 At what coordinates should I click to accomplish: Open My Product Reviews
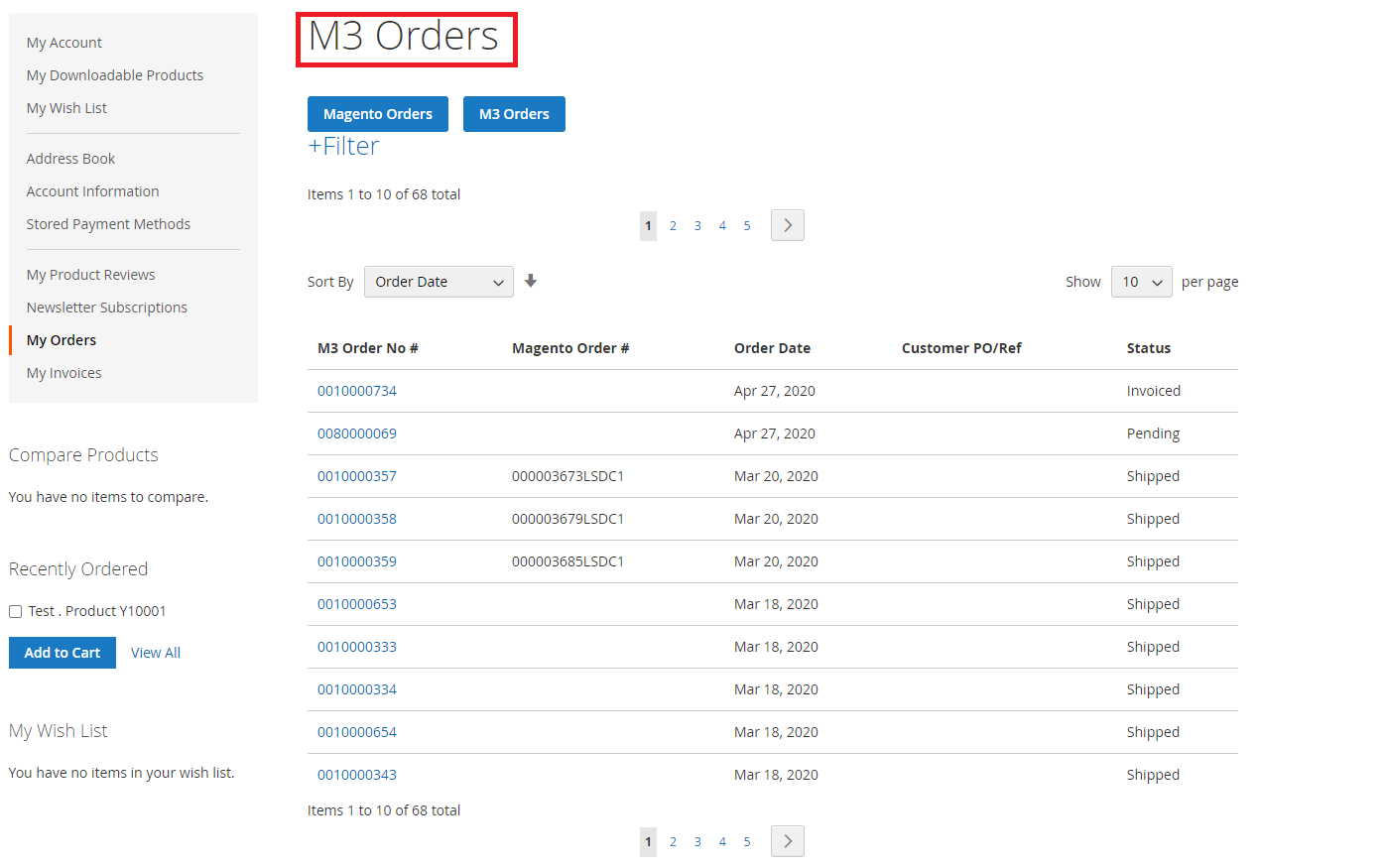(x=91, y=275)
